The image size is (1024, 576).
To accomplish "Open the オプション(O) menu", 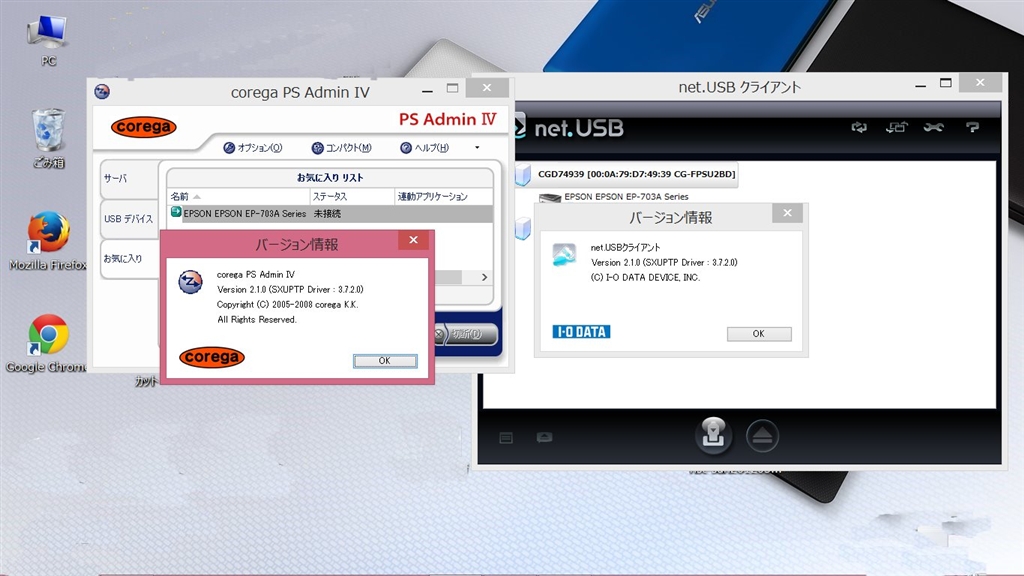I will (253, 148).
